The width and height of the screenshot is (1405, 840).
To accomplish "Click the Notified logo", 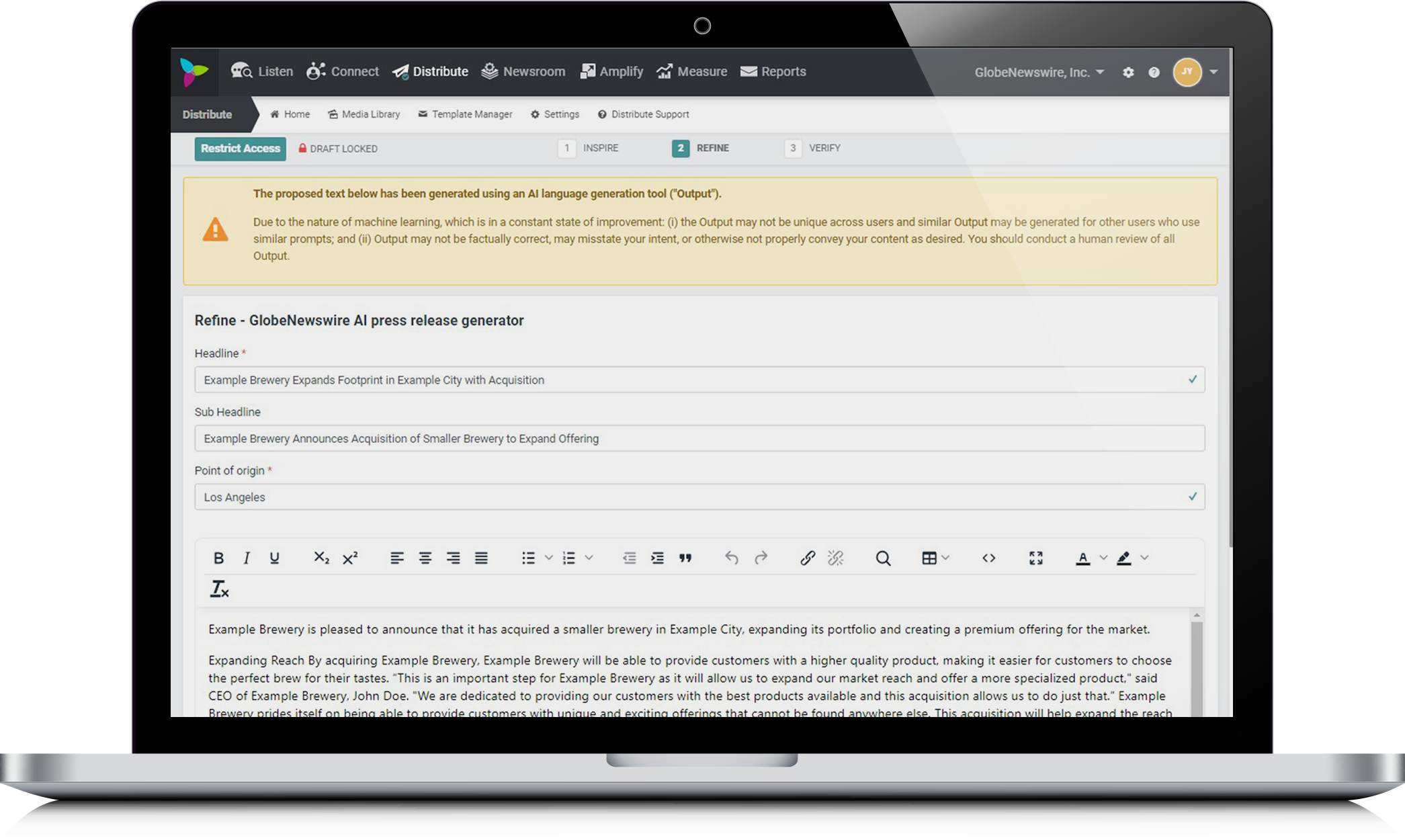I will pos(194,72).
